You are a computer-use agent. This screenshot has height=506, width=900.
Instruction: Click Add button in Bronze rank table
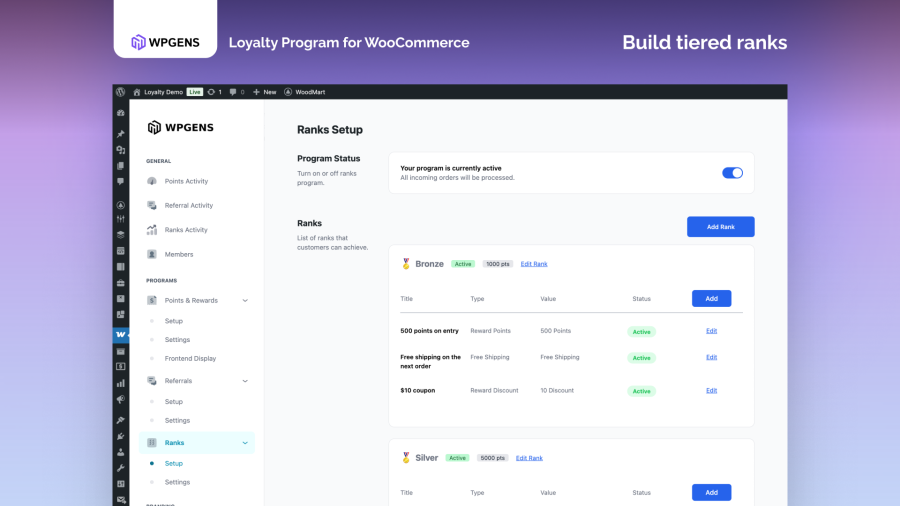(x=711, y=298)
